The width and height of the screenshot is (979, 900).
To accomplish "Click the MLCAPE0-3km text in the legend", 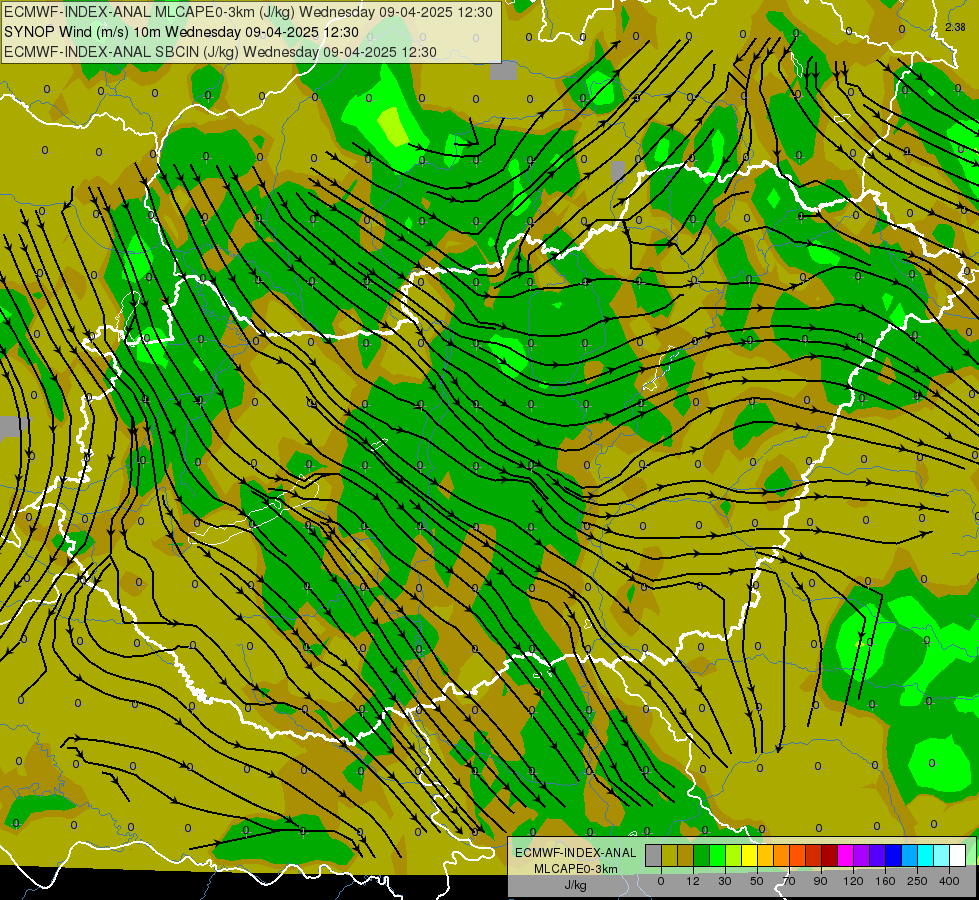I will (x=575, y=869).
